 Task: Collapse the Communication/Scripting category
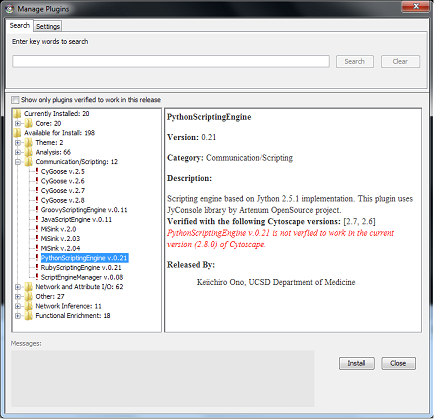click(18, 162)
